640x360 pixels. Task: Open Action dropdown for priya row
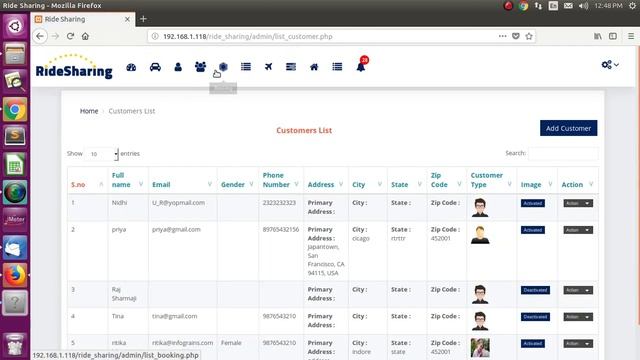tap(578, 230)
